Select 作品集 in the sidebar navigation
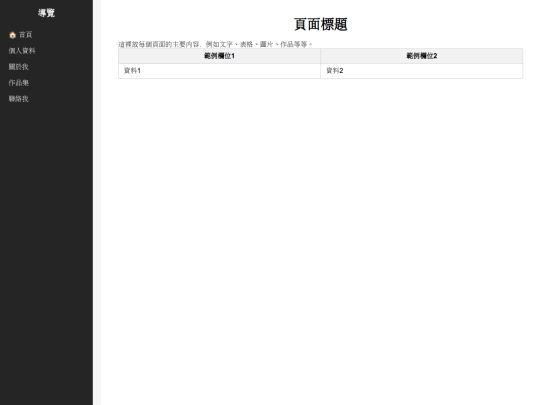 pos(19,83)
